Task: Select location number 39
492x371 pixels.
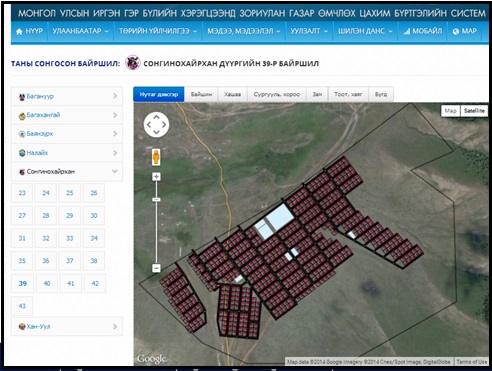Action: (23, 283)
